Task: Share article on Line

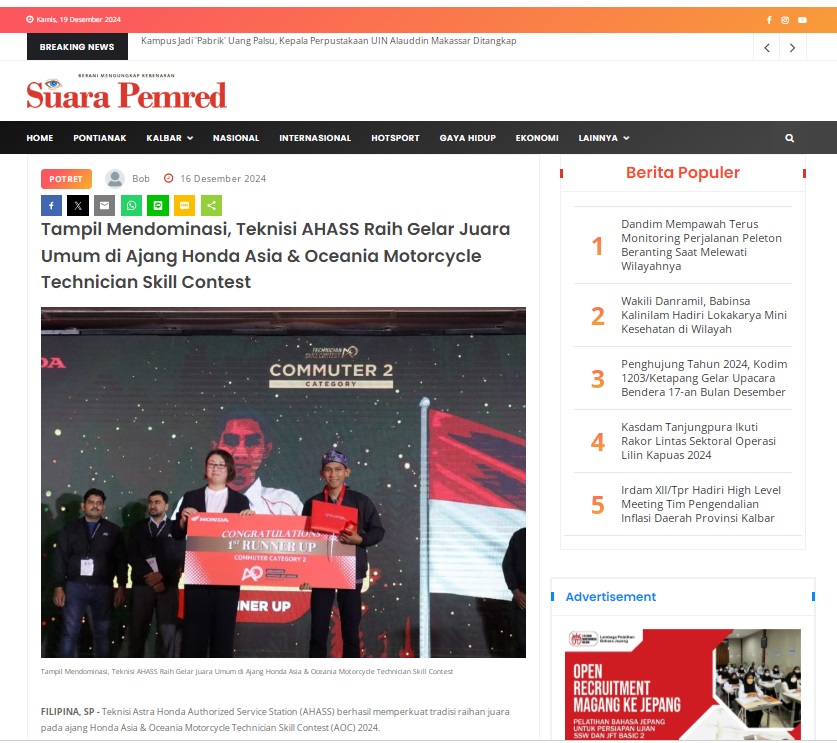Action: pyautogui.click(x=158, y=205)
